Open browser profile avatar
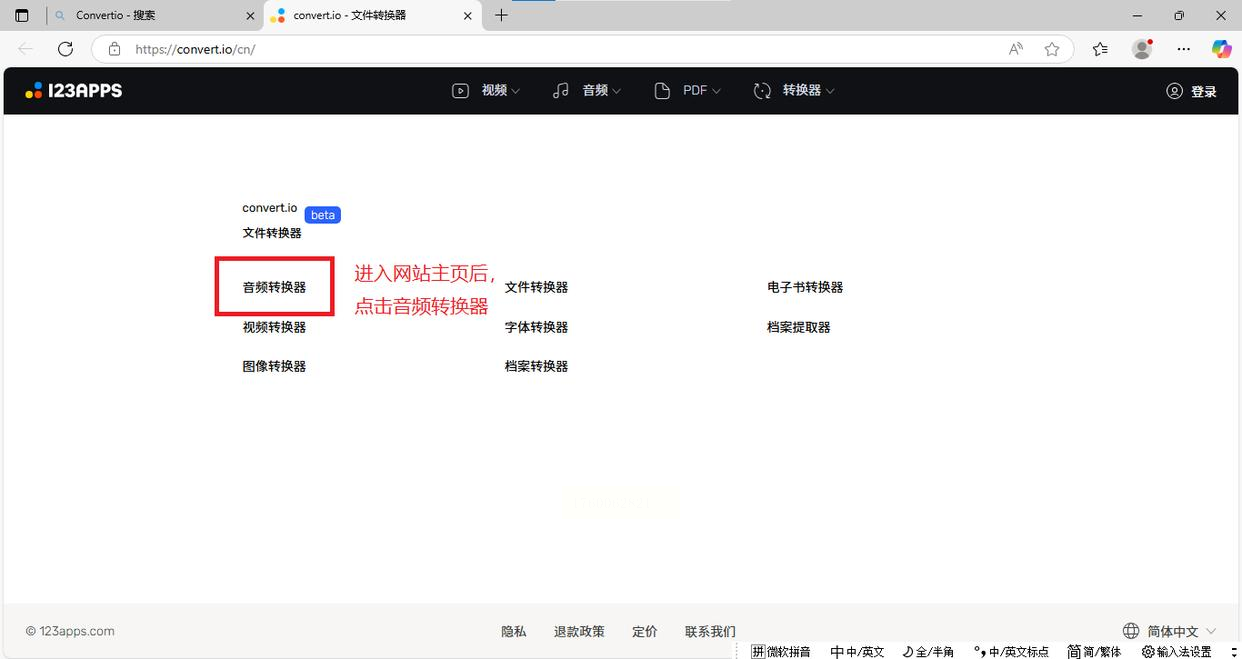The image size is (1242, 659). click(x=1142, y=49)
